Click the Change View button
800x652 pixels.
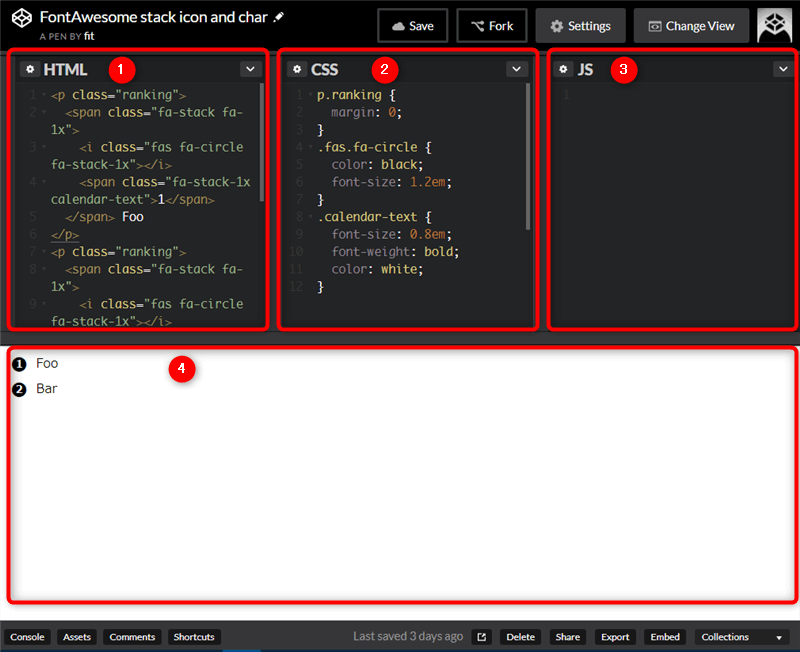(691, 26)
